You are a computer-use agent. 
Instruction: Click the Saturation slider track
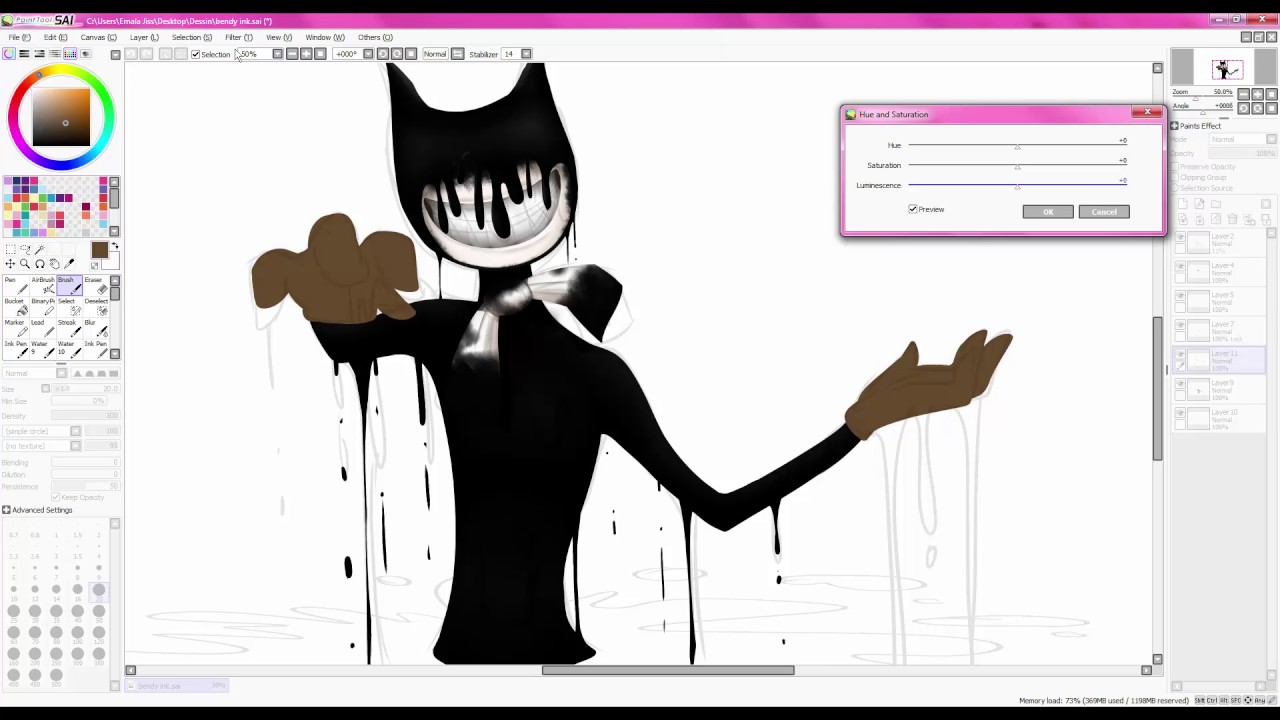click(1017, 165)
